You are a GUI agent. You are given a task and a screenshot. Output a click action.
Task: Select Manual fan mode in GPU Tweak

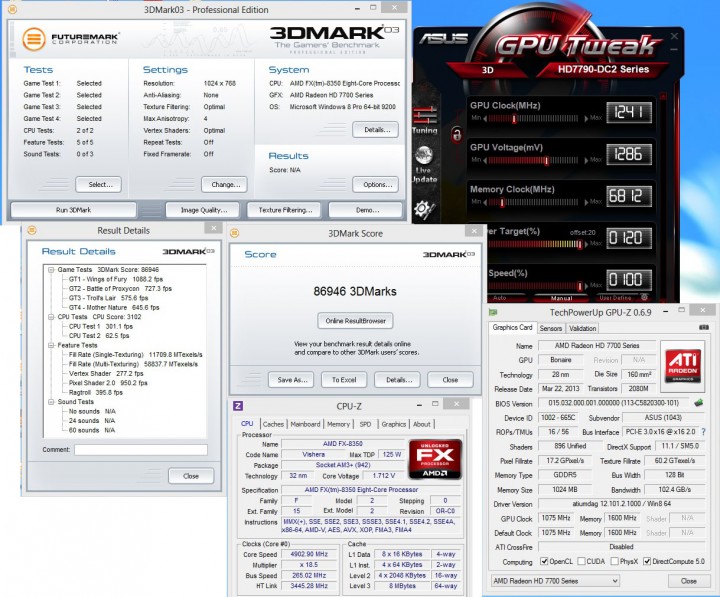point(561,298)
